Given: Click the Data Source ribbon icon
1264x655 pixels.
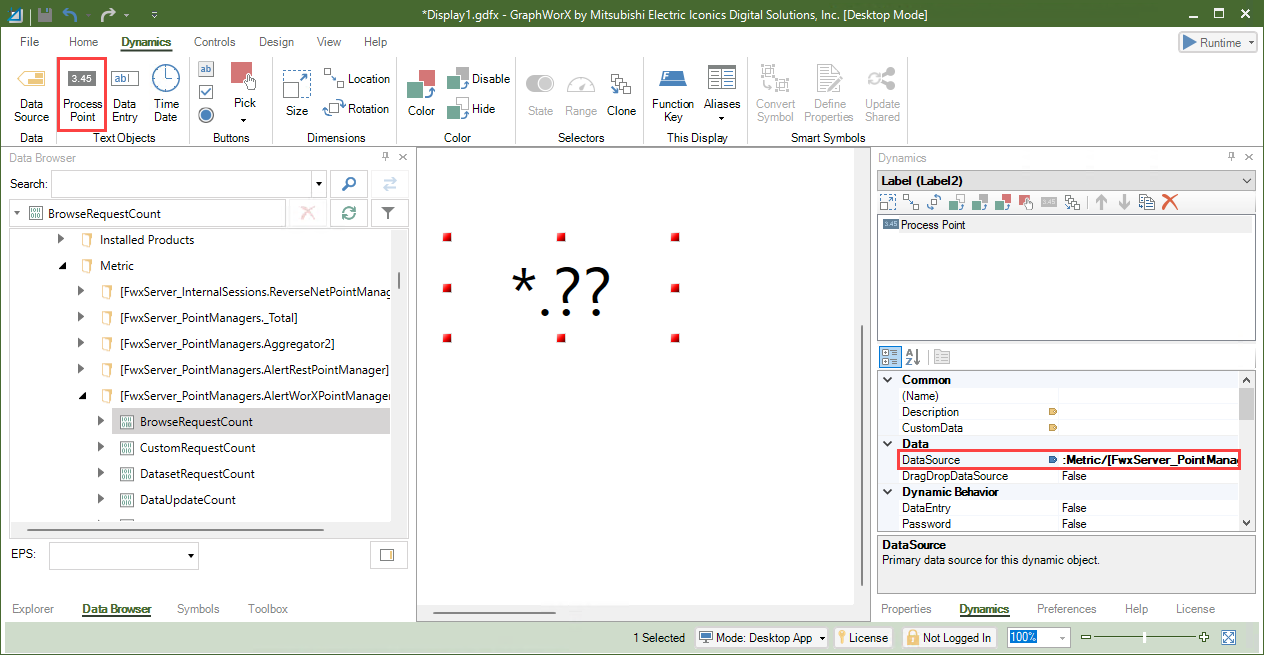Looking at the screenshot, I should pyautogui.click(x=31, y=95).
